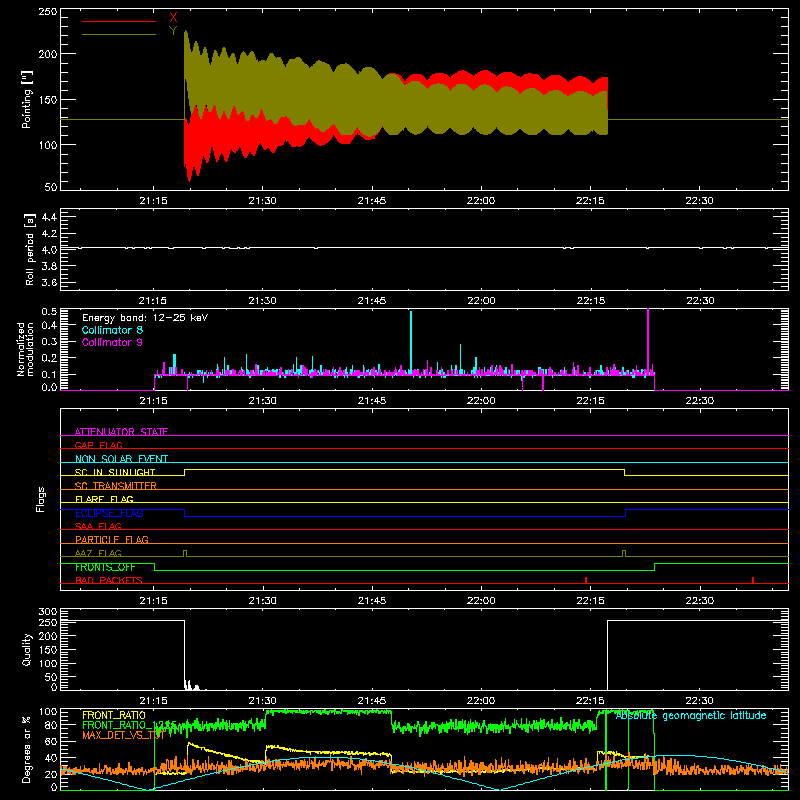Click the green FRONT_RATIO_1225 legend entry

pyautogui.click(x=129, y=725)
